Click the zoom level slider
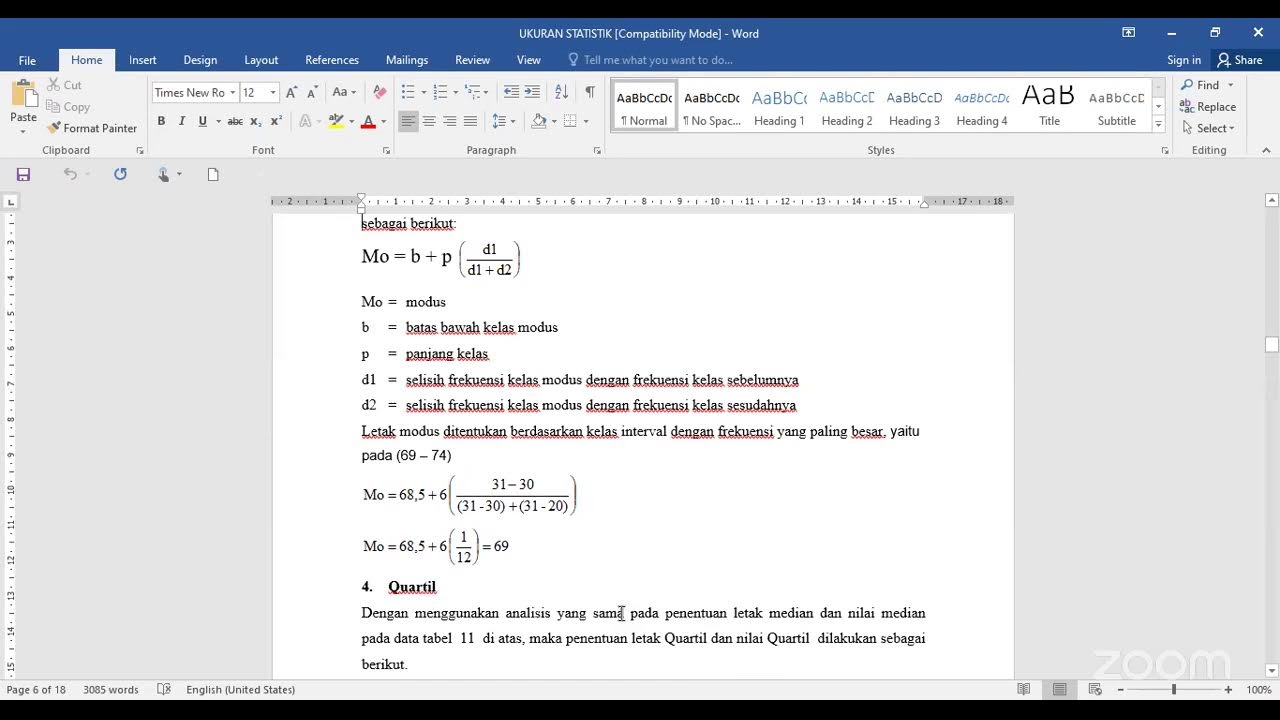Image resolution: width=1280 pixels, height=720 pixels. [1174, 690]
